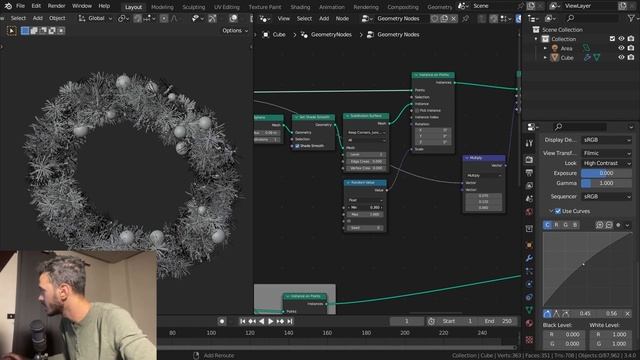Expand the Cube object tree row

pyautogui.click(x=545, y=58)
